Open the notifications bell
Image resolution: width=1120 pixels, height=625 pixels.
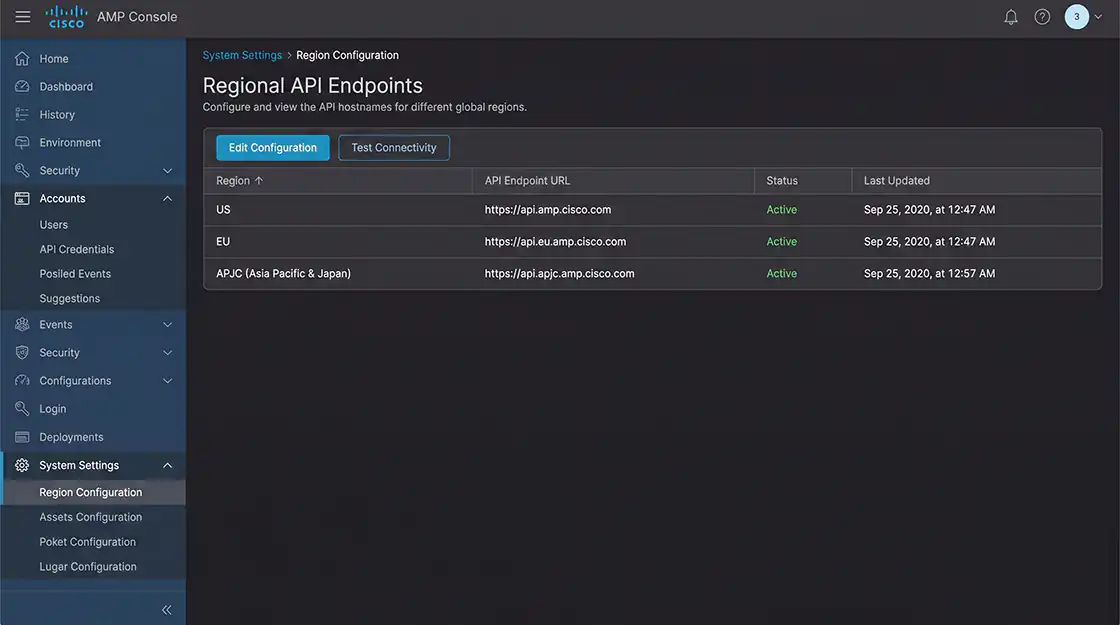point(1011,17)
